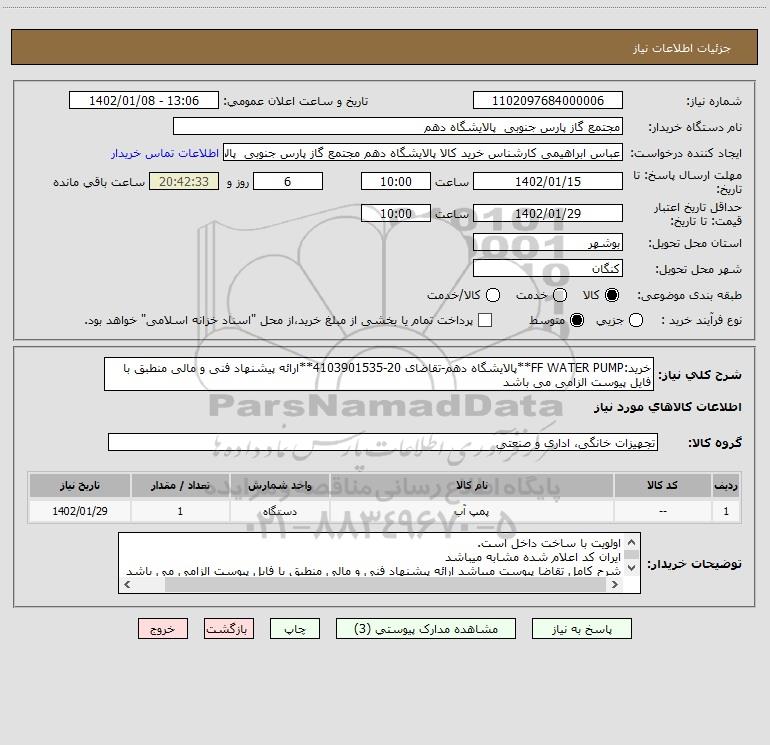Choose the متوسط purchase type option

[x=577, y=320]
